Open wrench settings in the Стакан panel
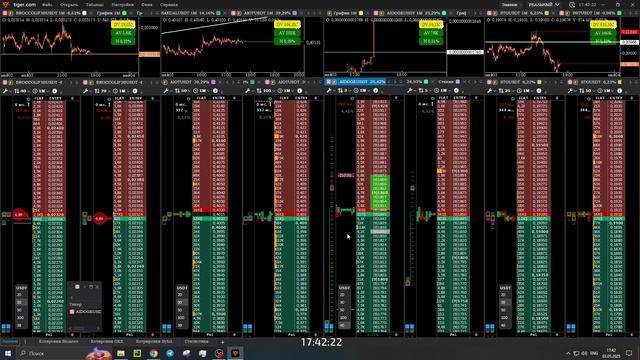Image resolution: width=640 pixels, height=360 pixels. 409,90
